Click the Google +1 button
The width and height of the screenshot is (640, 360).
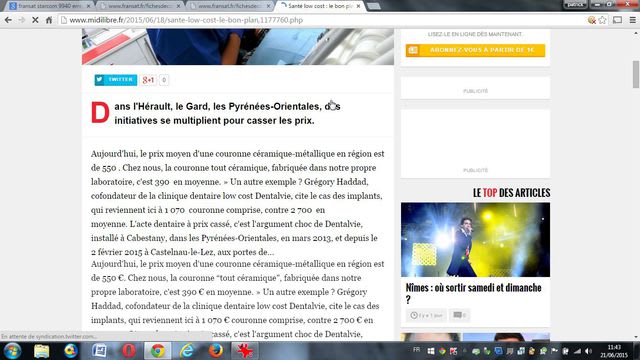coord(149,80)
